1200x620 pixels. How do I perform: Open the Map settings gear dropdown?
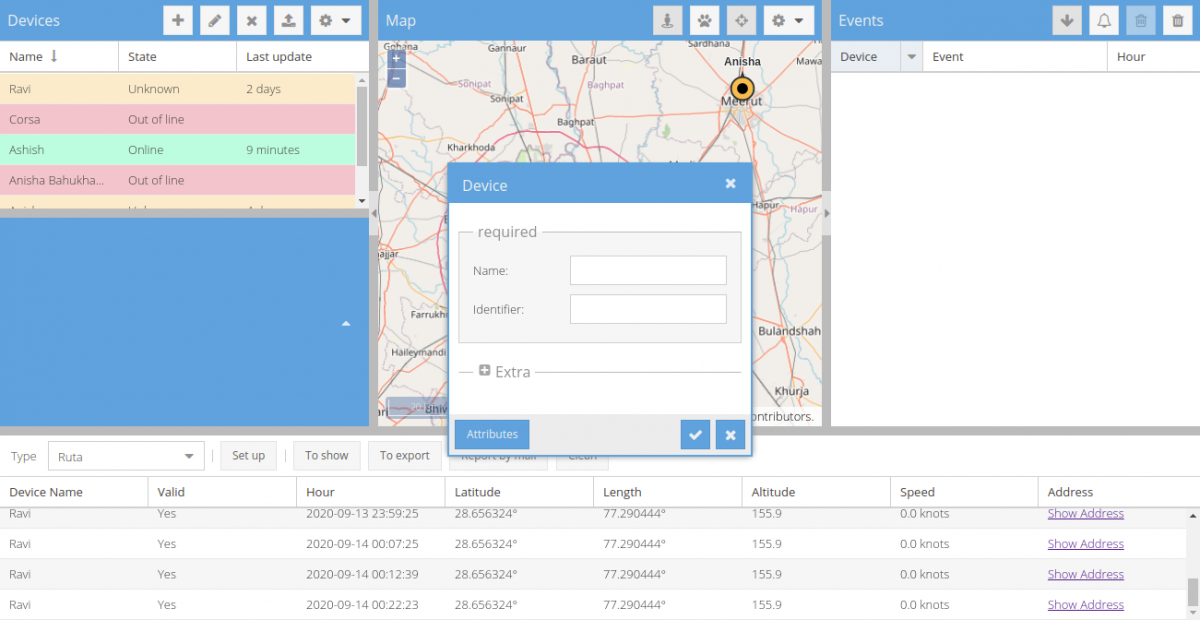[788, 20]
